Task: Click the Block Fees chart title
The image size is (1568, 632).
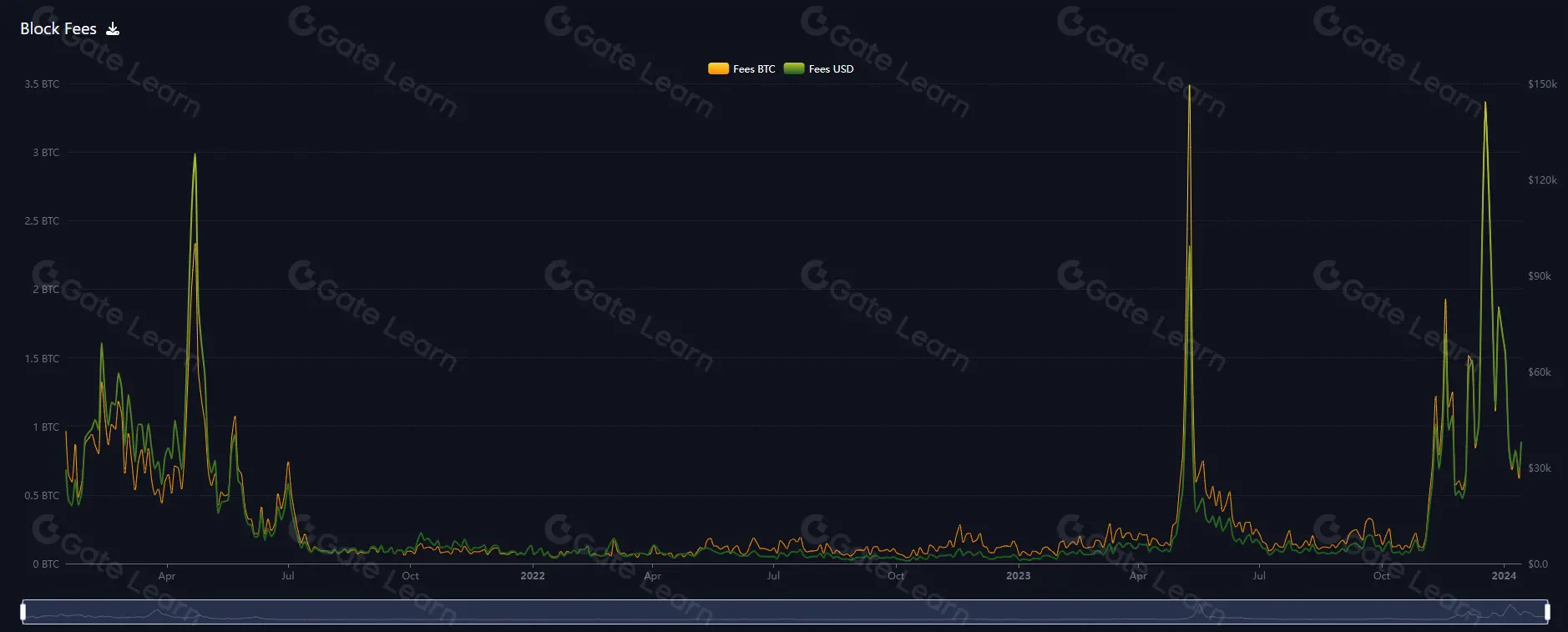Action: (x=58, y=29)
